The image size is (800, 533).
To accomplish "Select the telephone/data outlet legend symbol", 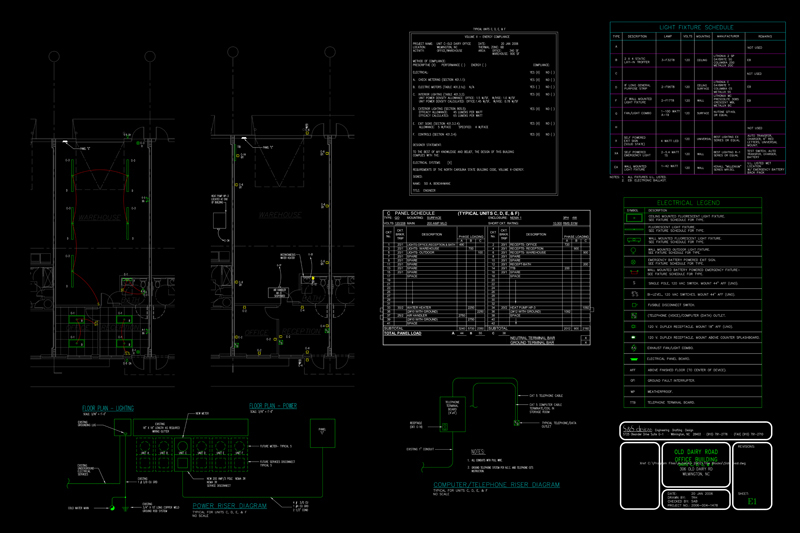I will [x=634, y=315].
